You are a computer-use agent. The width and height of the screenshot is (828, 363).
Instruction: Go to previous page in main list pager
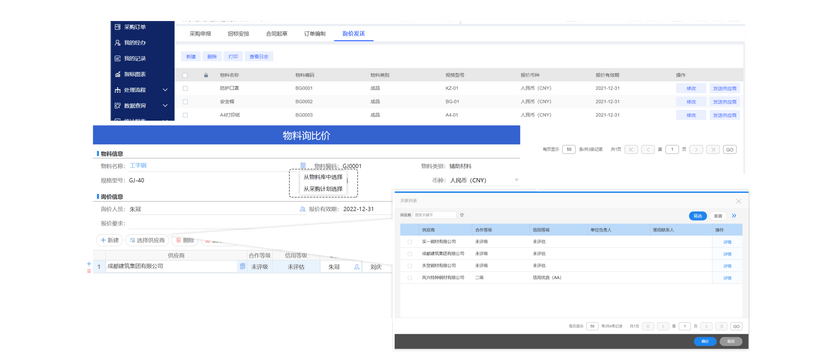(648, 150)
